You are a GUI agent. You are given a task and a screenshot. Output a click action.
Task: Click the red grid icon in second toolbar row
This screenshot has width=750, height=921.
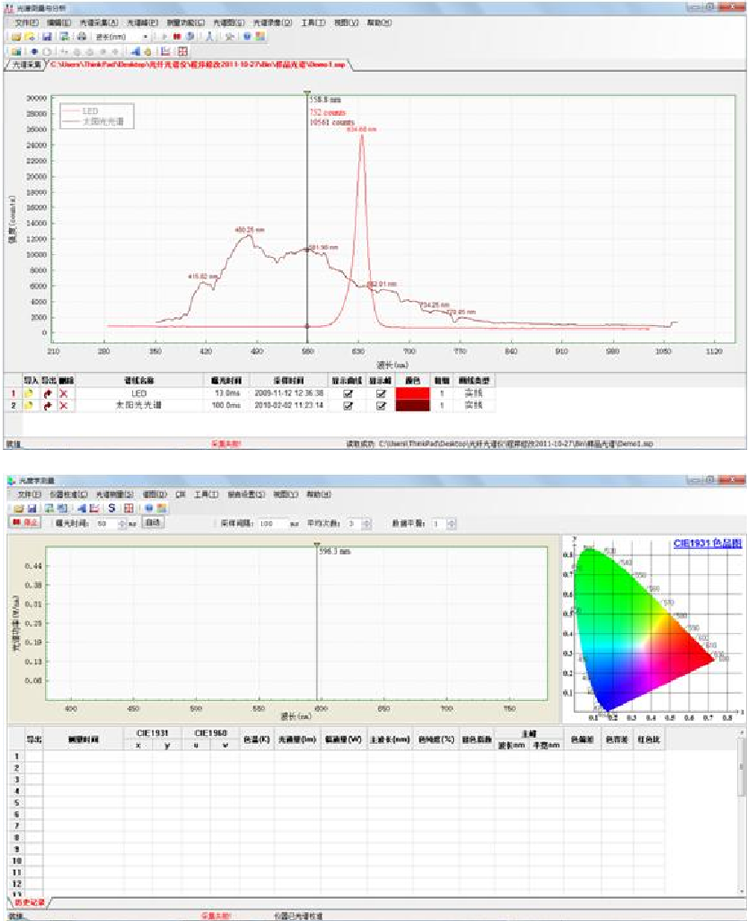click(183, 51)
